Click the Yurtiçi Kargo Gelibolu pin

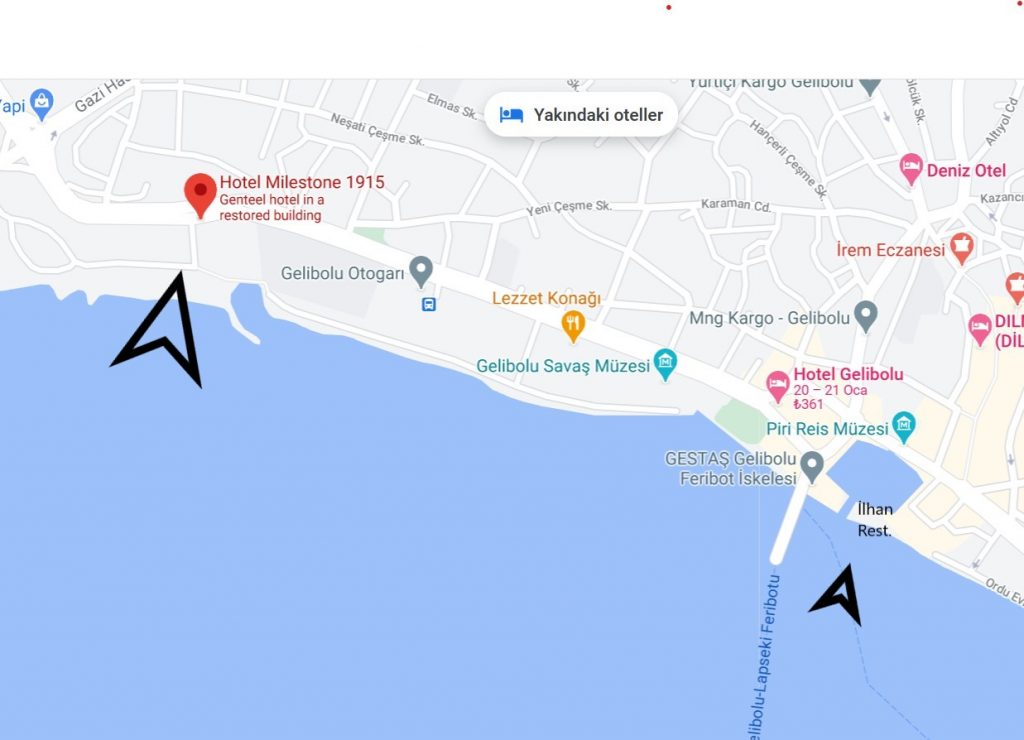coord(870,86)
